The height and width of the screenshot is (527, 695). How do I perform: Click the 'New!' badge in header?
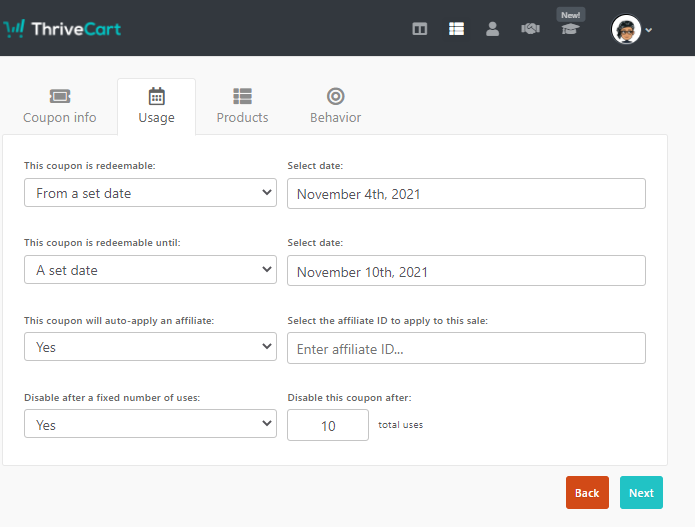pyautogui.click(x=571, y=15)
